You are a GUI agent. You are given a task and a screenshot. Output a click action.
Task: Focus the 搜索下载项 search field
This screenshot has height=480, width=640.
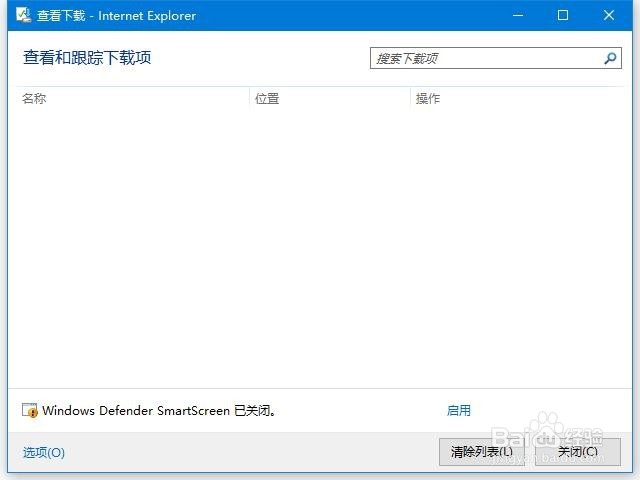click(x=496, y=58)
